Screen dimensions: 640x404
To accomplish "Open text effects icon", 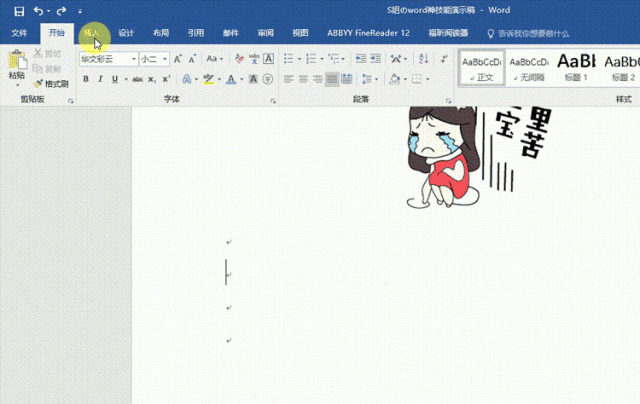I will (x=187, y=79).
